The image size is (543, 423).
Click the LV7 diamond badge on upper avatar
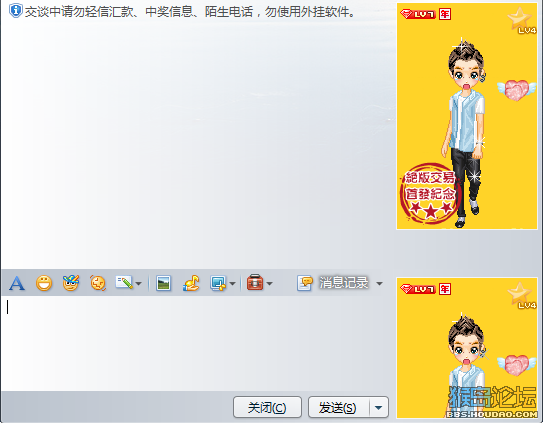[418, 14]
